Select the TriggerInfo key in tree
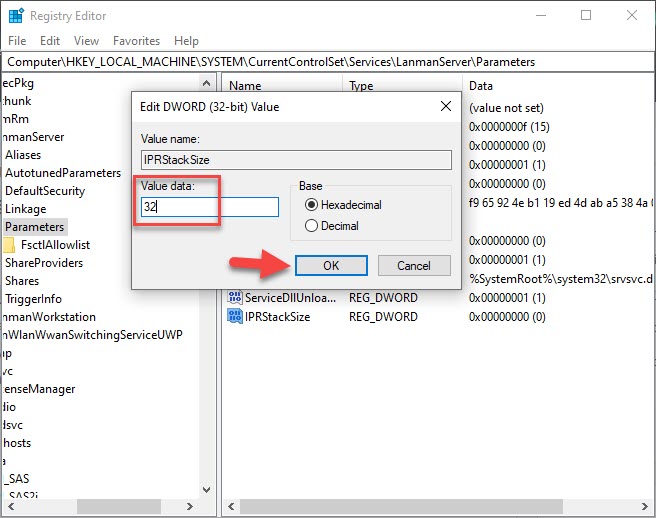Screen dimensions: 656x518 [x=32, y=299]
